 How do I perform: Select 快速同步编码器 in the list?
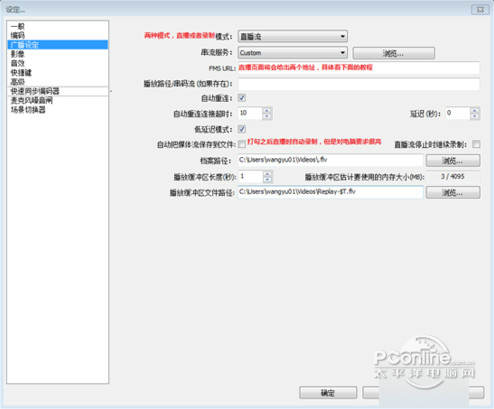coord(57,91)
